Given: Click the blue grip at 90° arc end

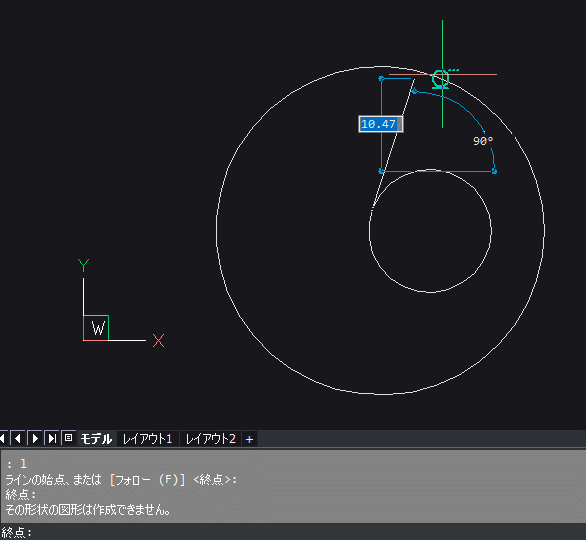Looking at the screenshot, I should (494, 171).
